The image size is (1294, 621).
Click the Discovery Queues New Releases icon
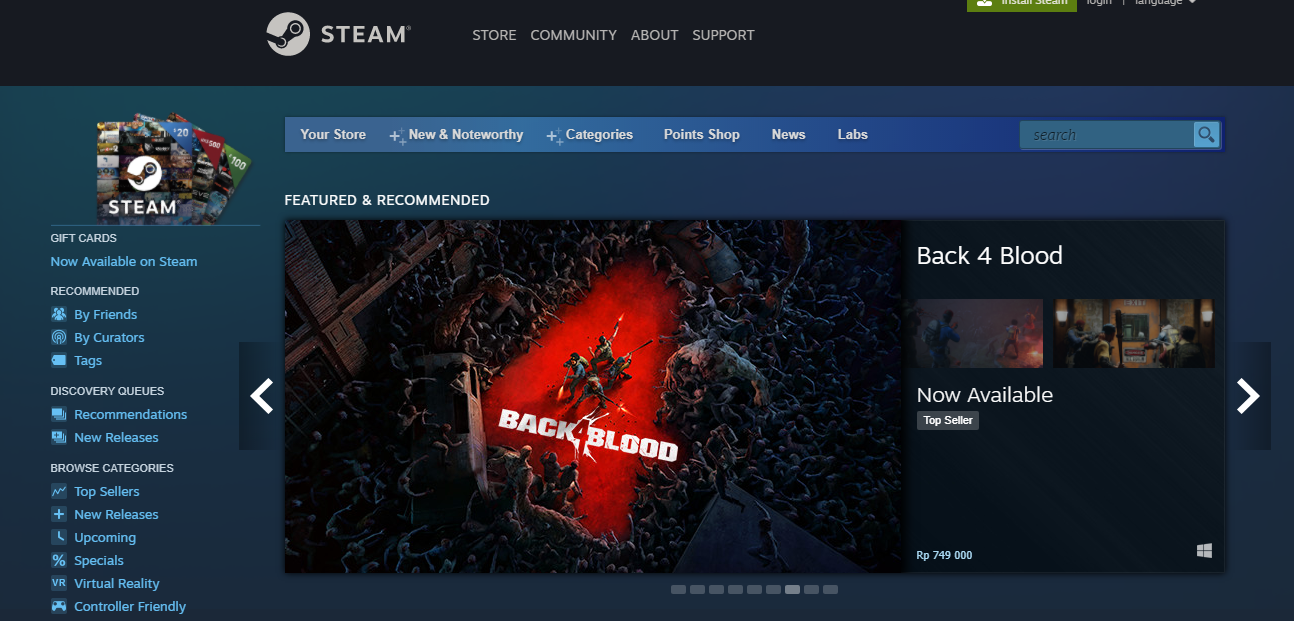pos(59,437)
